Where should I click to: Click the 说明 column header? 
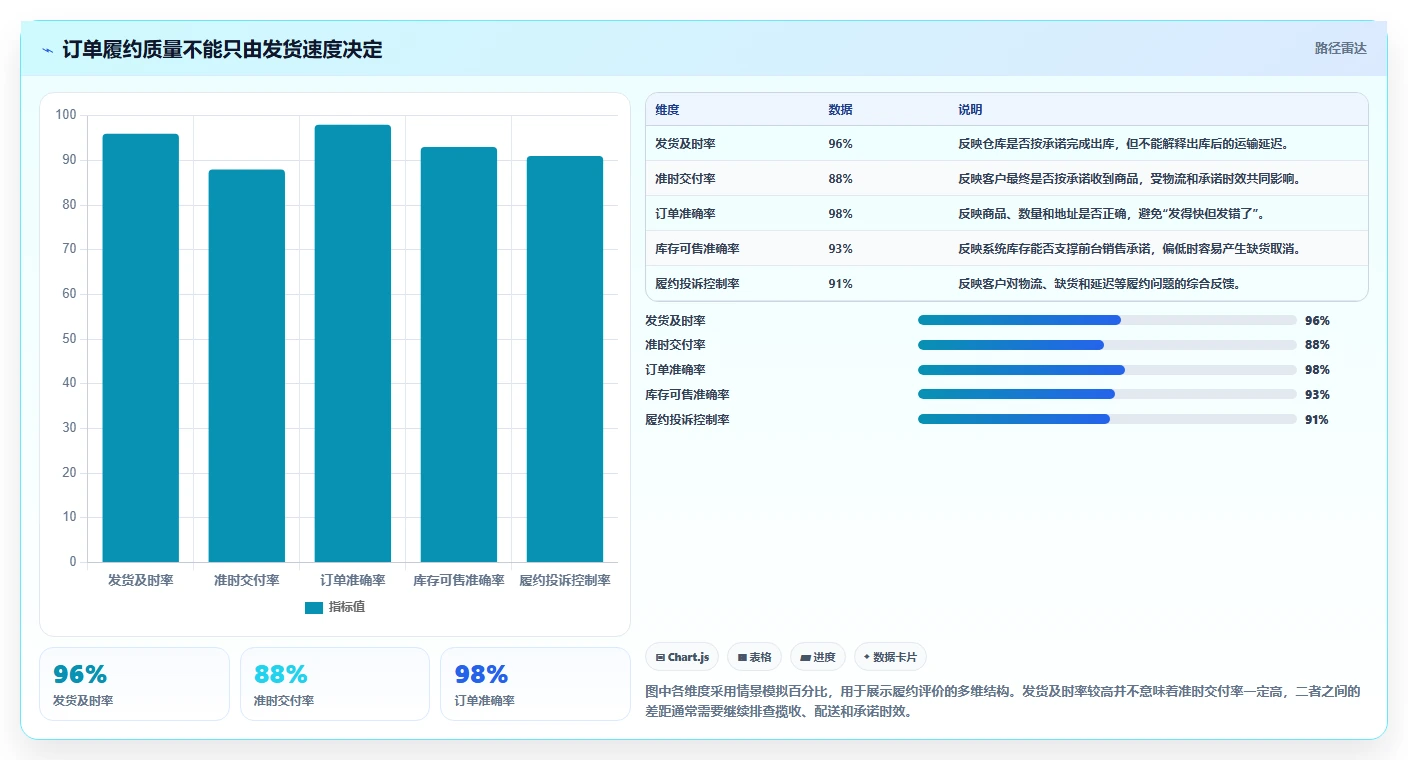pos(970,110)
